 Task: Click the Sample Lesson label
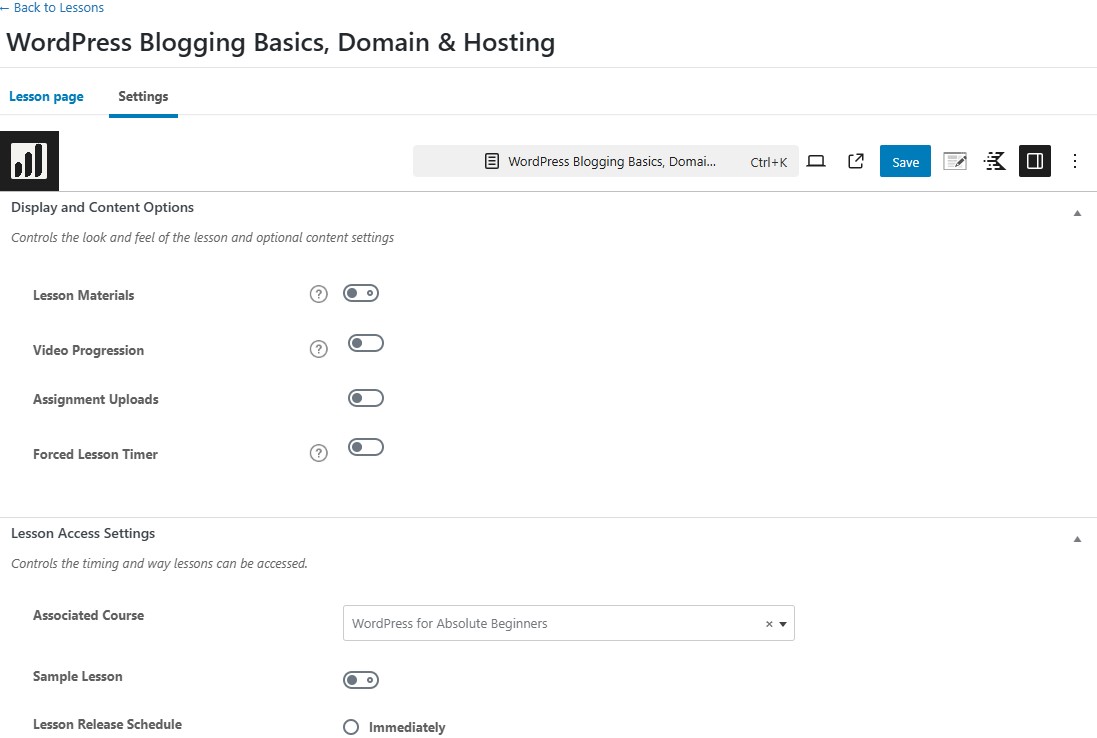point(78,676)
